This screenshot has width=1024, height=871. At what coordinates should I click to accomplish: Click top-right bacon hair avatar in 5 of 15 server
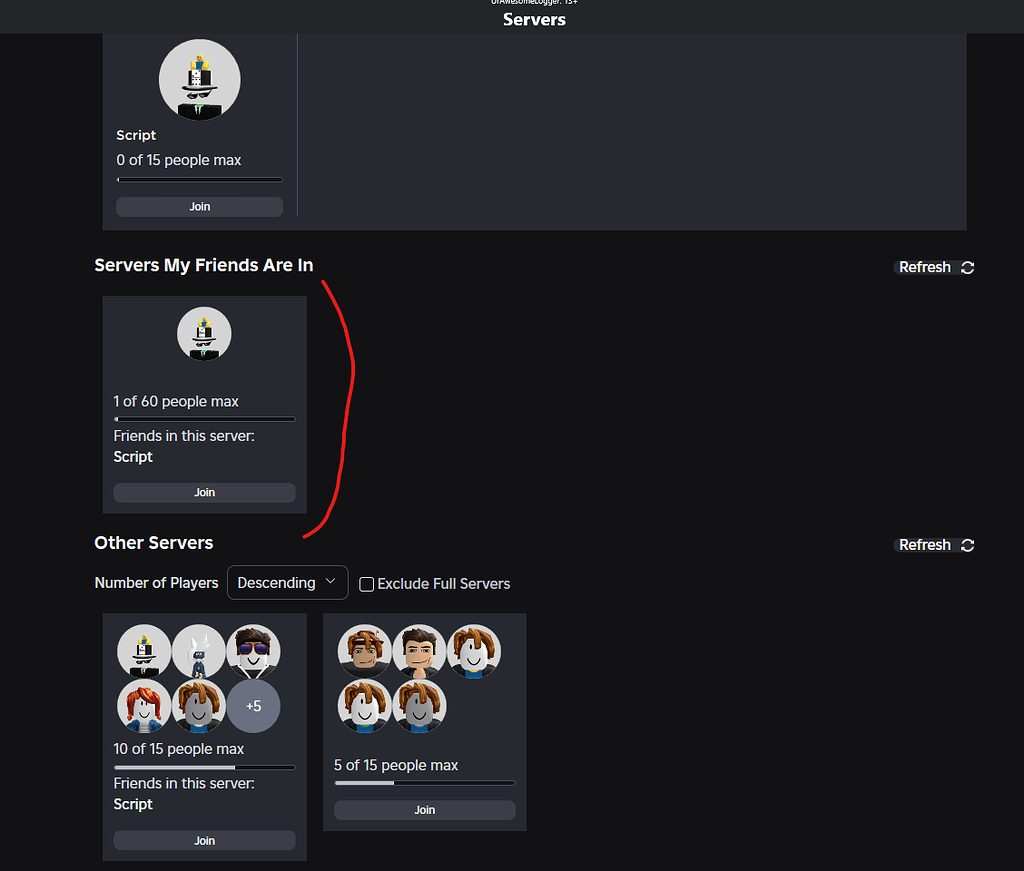pos(474,651)
